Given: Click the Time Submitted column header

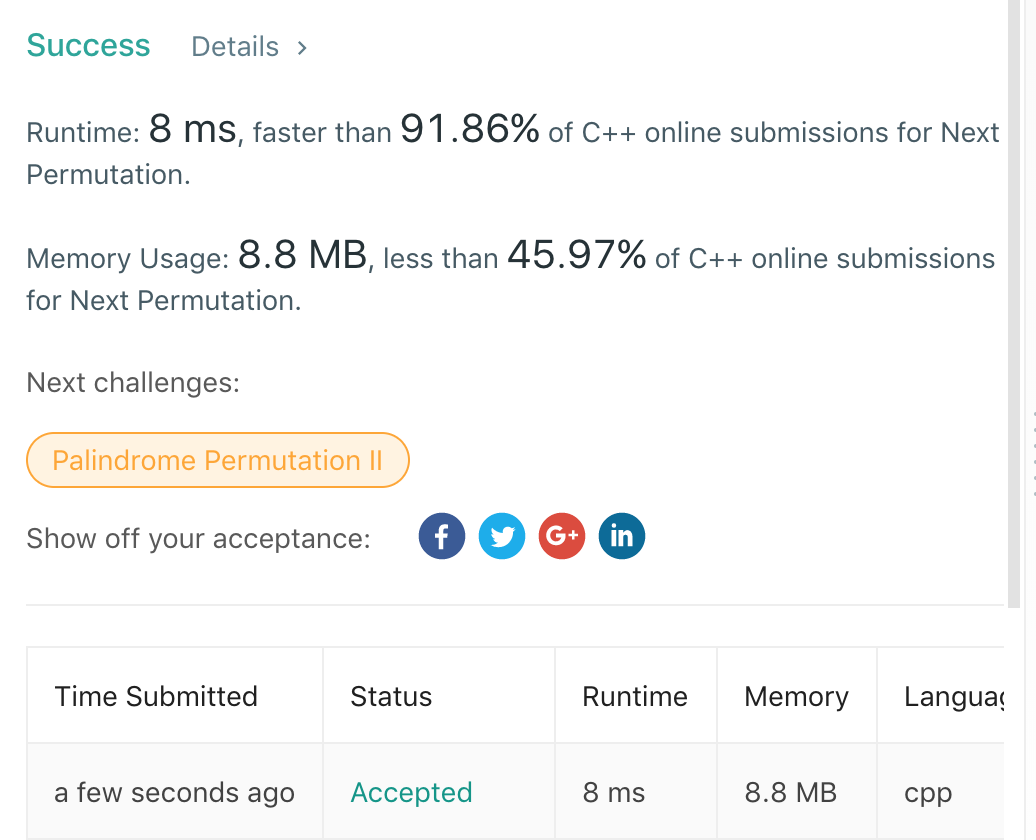Looking at the screenshot, I should click(x=156, y=697).
